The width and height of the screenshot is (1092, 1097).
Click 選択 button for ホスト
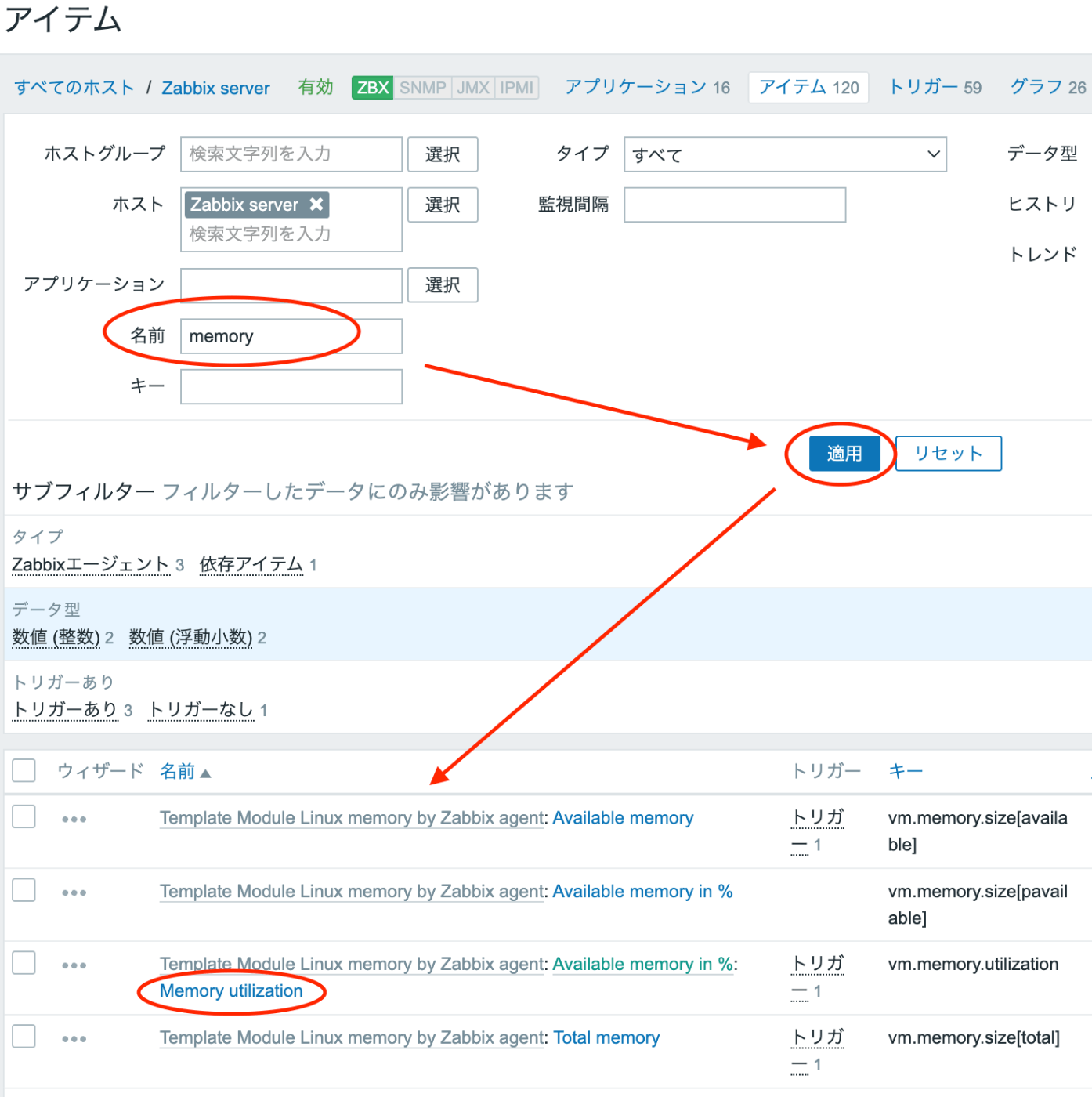coord(443,205)
